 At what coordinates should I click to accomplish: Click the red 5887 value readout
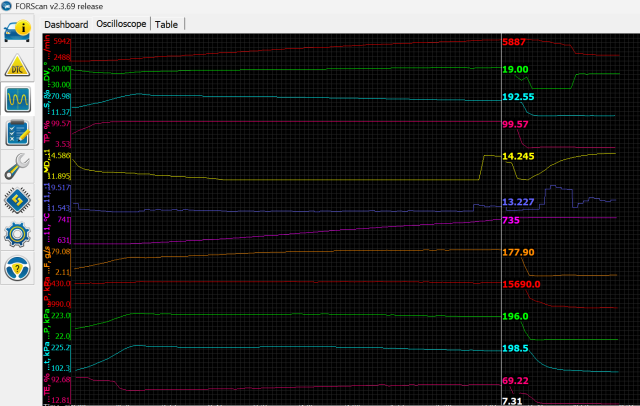515,43
